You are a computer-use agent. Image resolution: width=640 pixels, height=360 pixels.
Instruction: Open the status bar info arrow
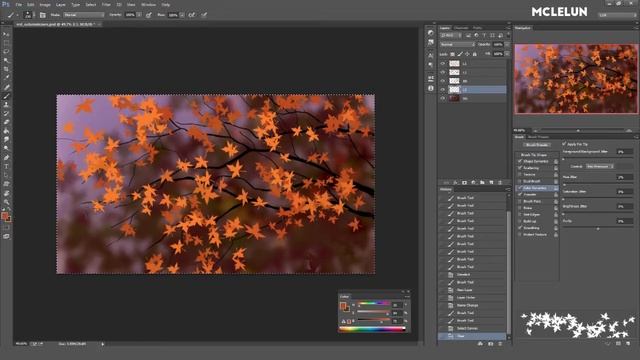tap(102, 344)
